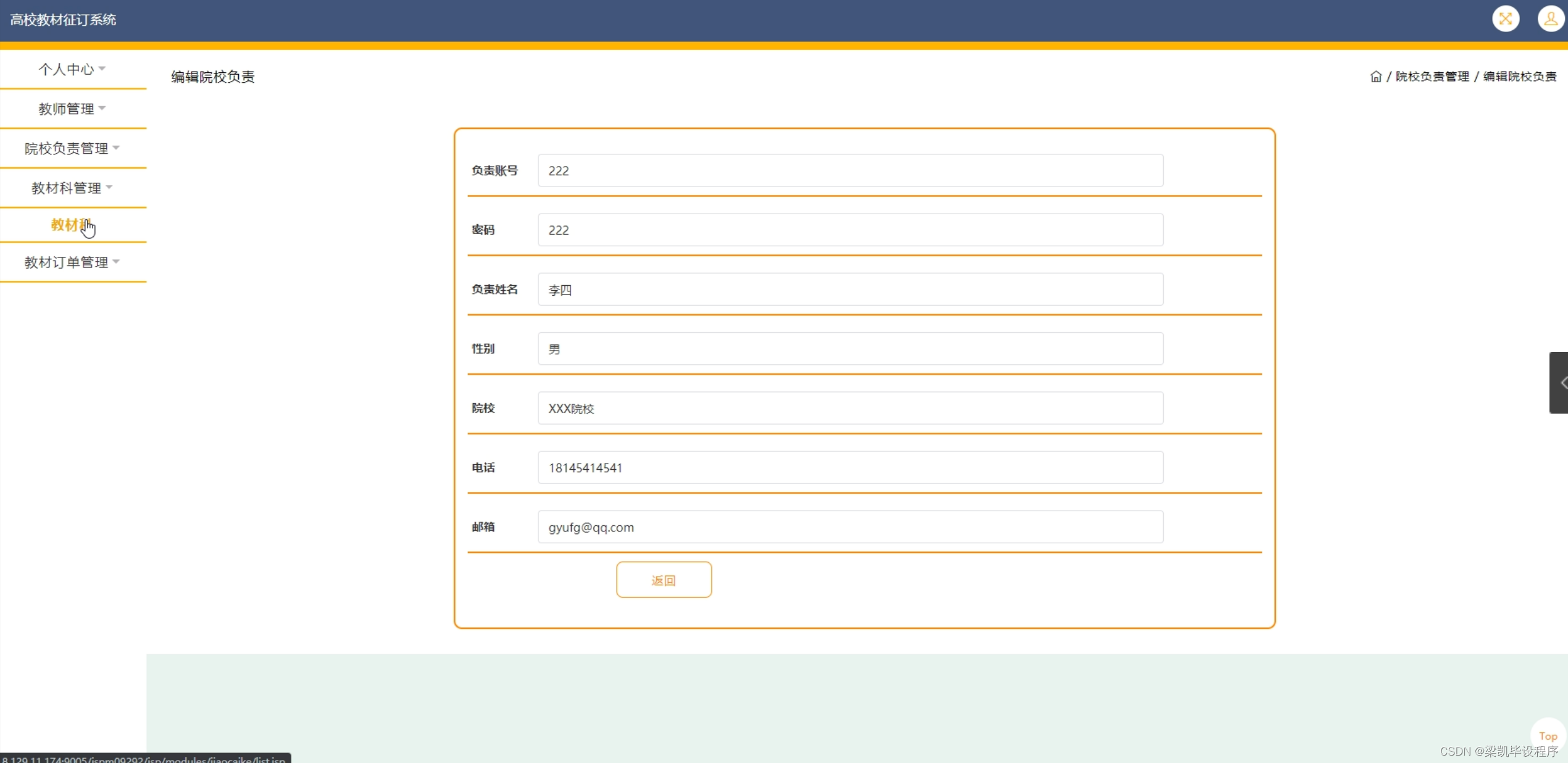
Task: Click the home icon in breadcrumb
Action: 1375,77
